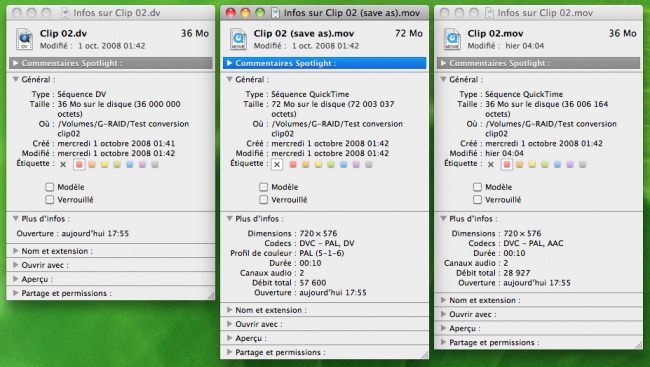Click the Clip 02.dv file icon

24,39
